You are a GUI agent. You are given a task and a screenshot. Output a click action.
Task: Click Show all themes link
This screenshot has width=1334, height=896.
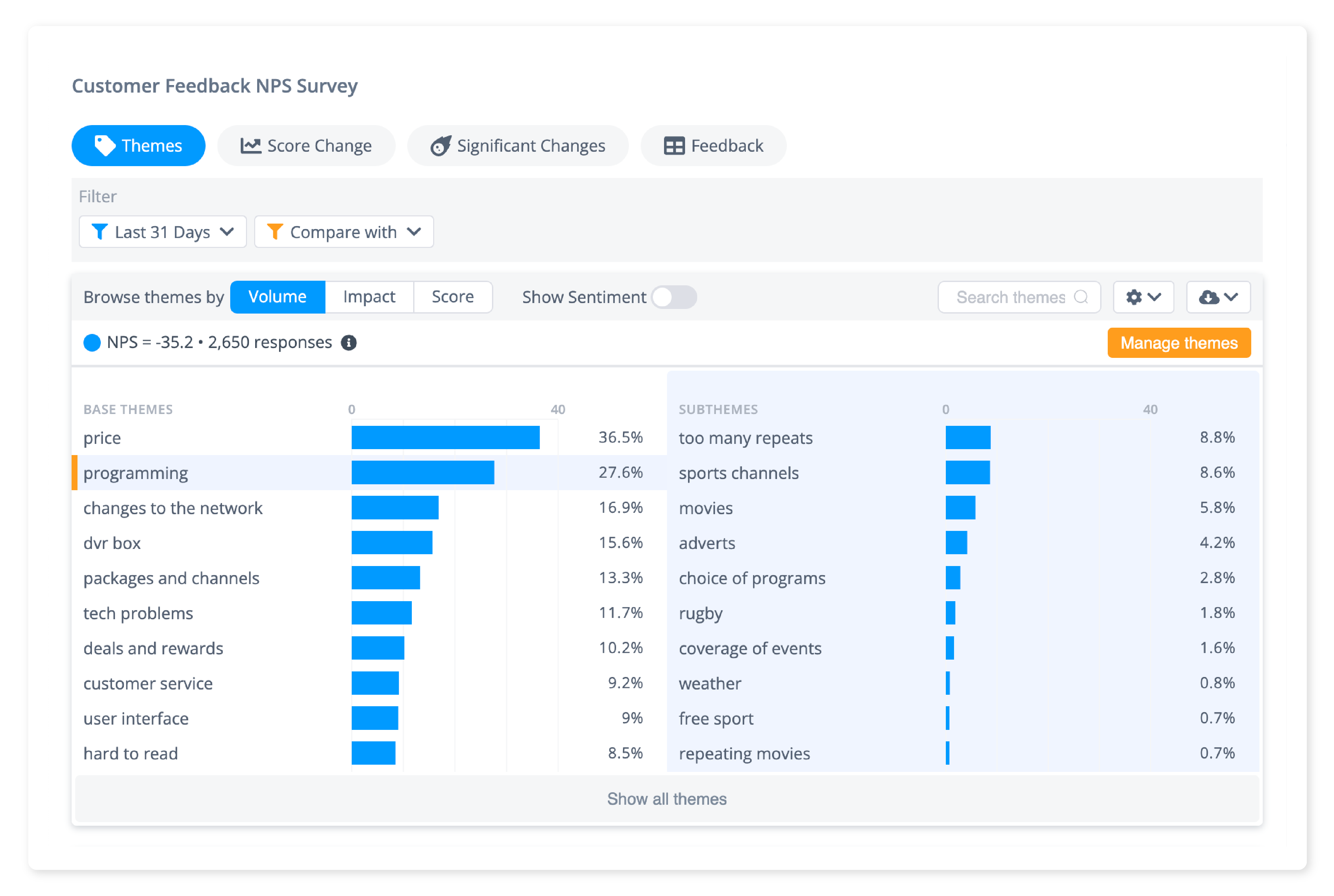tap(666, 798)
